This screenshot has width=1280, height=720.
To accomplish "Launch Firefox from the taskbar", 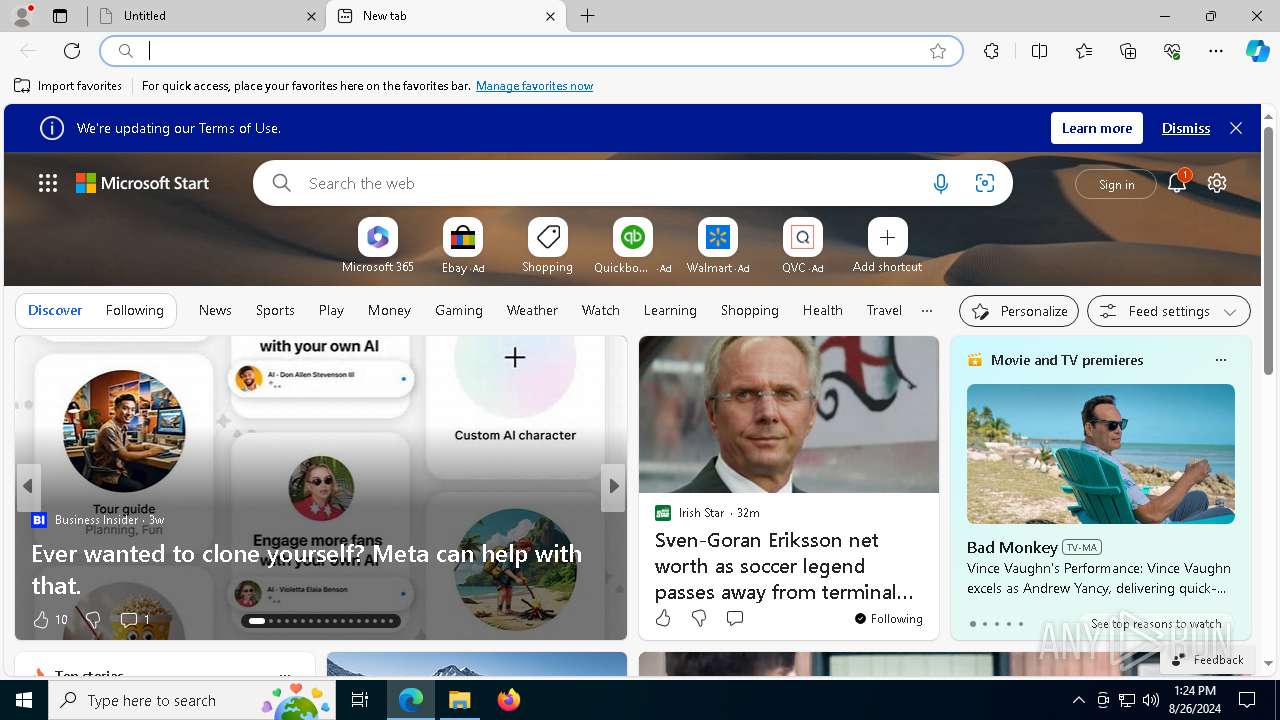I will 508,700.
